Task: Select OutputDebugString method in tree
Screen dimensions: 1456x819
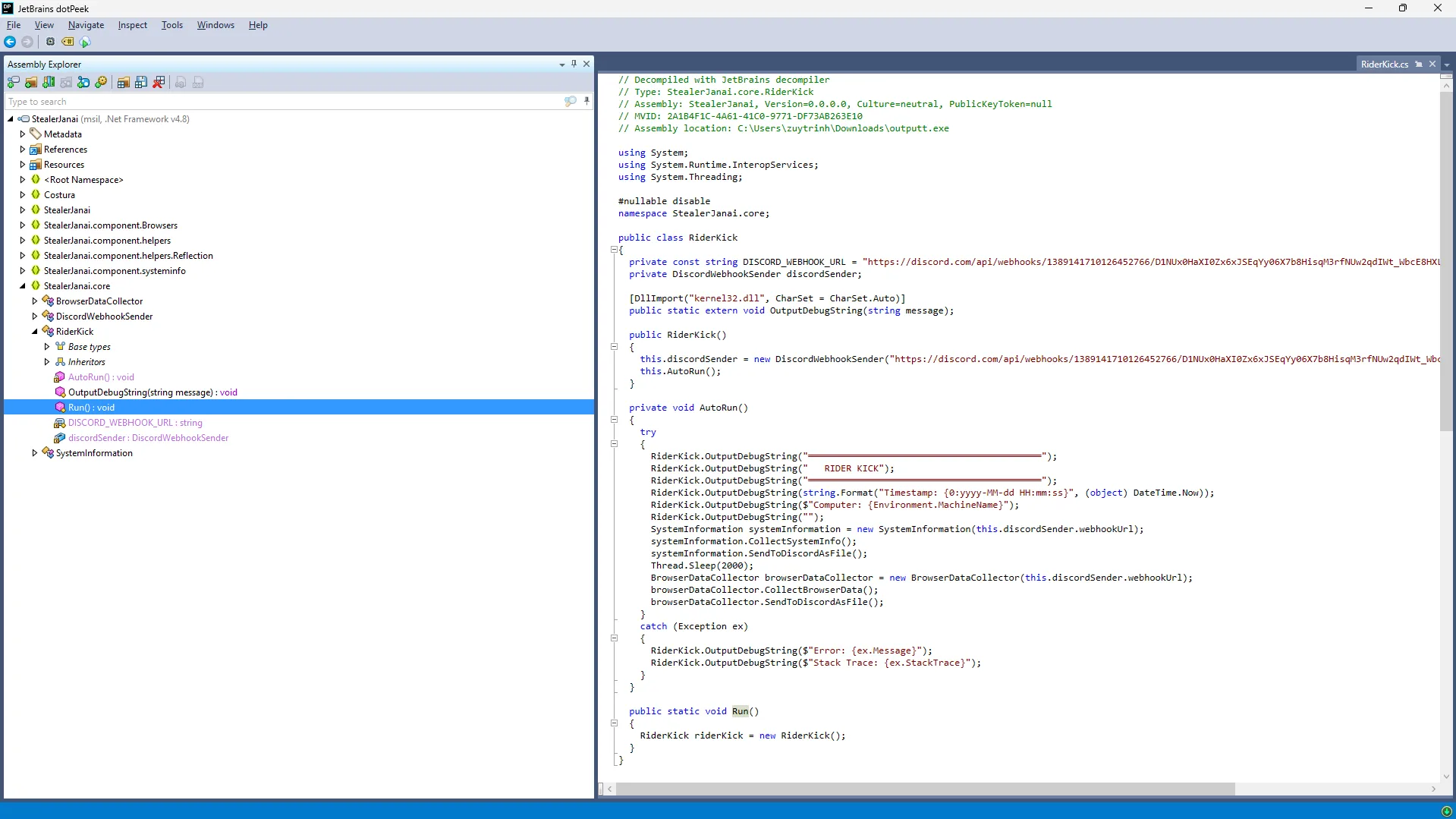Action: [x=153, y=392]
